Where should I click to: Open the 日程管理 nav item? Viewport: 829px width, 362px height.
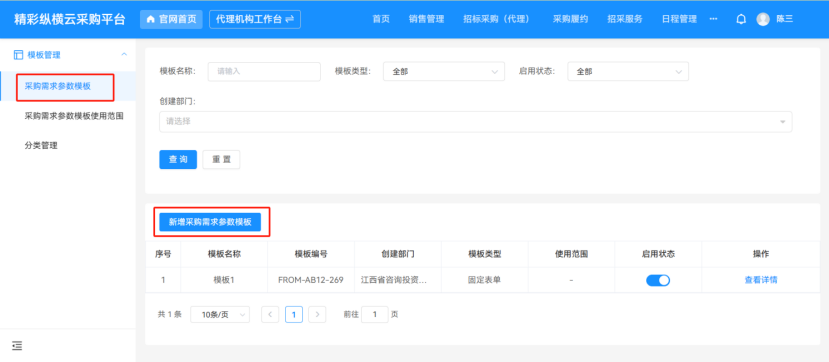tap(679, 19)
